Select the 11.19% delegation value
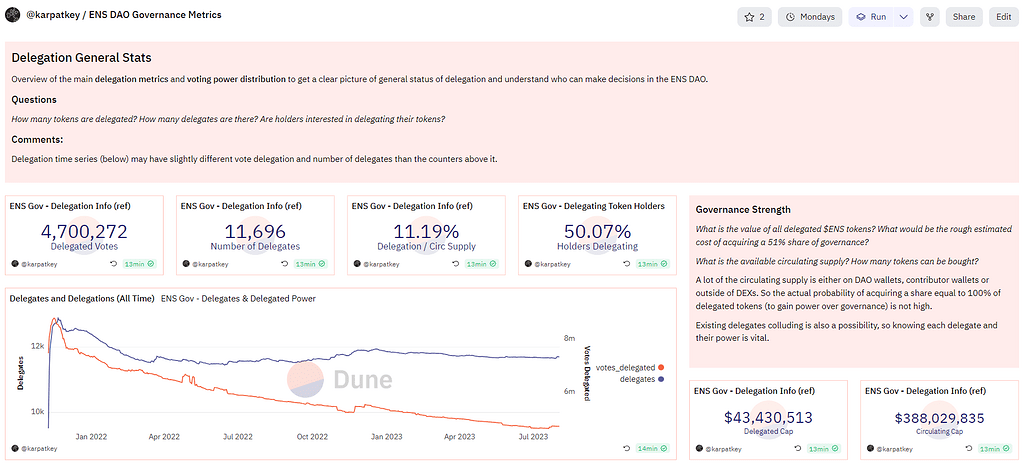This screenshot has height=464, width=1024. tap(426, 231)
